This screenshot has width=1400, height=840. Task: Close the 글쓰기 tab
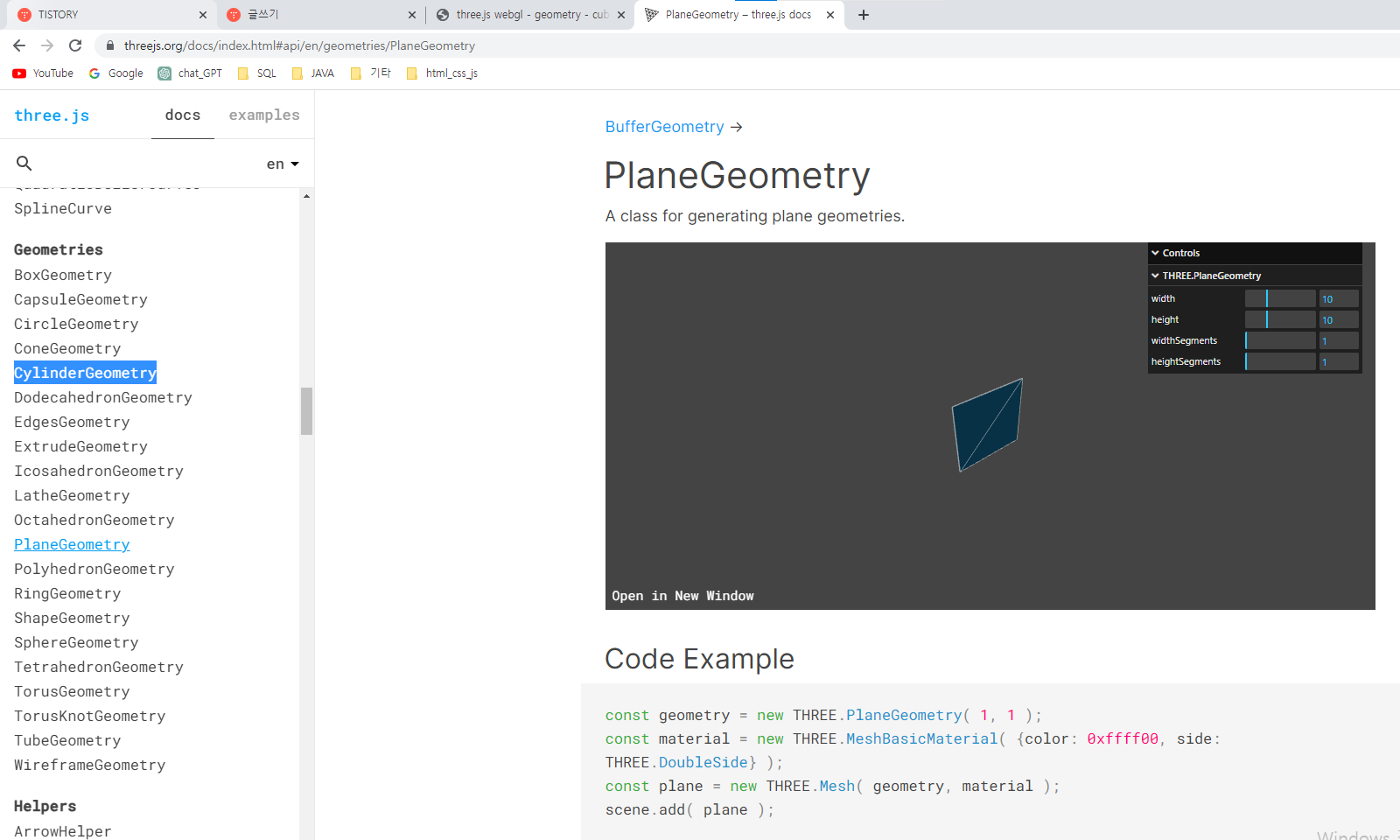[412, 15]
